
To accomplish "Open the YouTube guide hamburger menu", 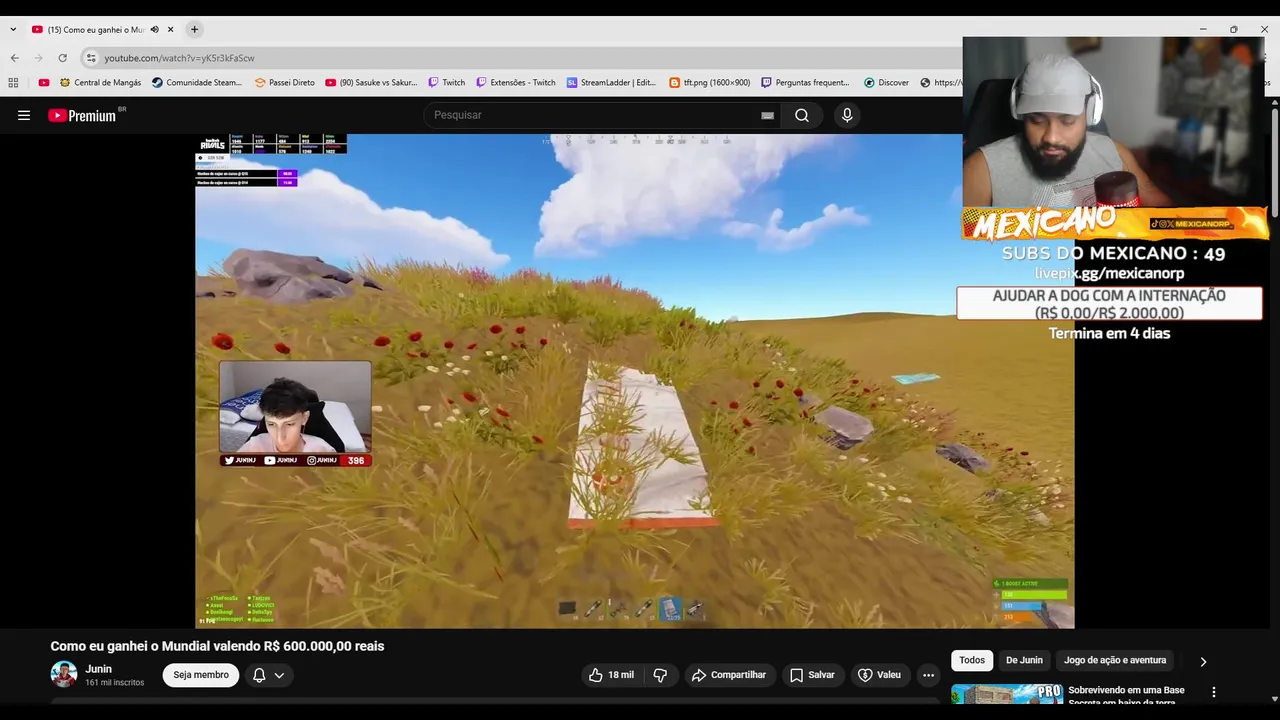I will tap(24, 115).
